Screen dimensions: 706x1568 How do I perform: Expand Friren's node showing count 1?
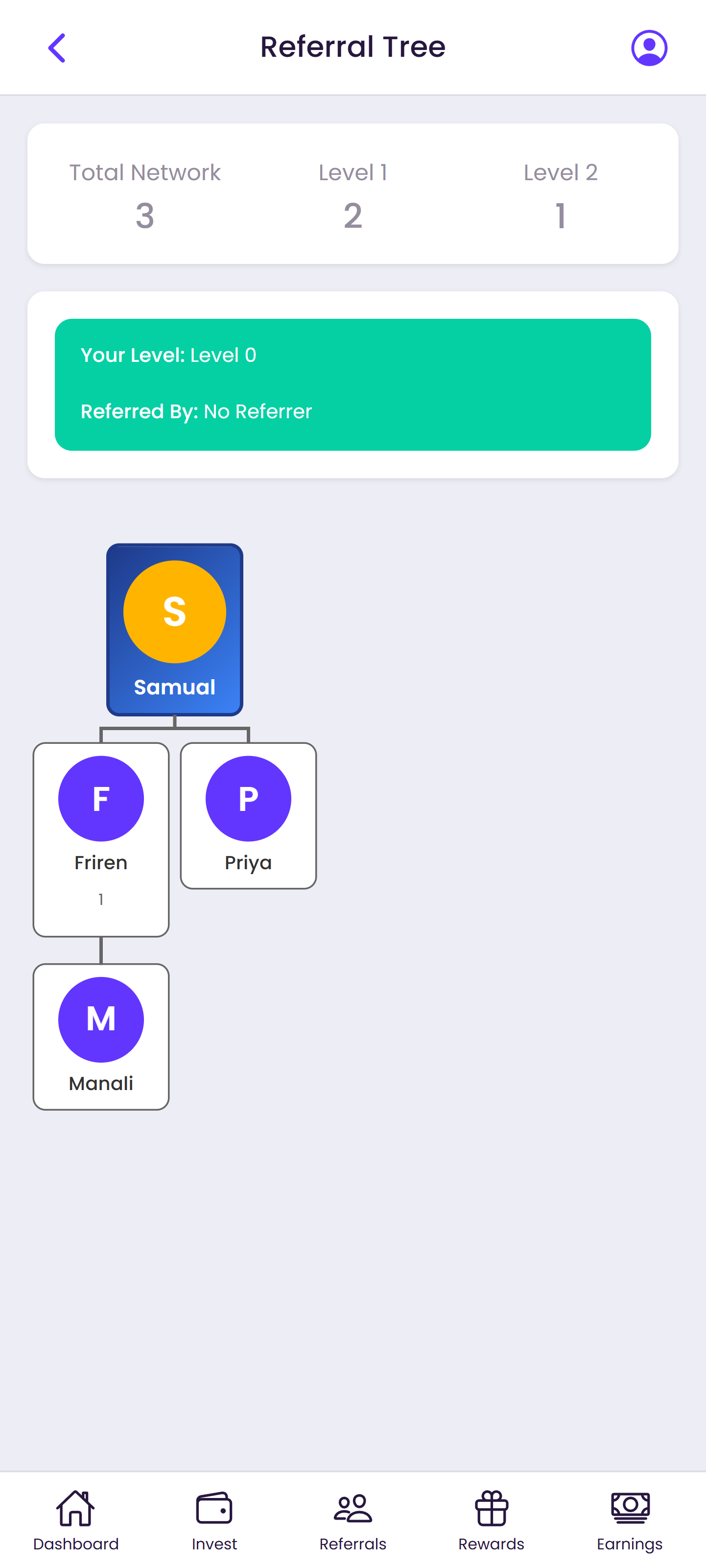pos(101,899)
